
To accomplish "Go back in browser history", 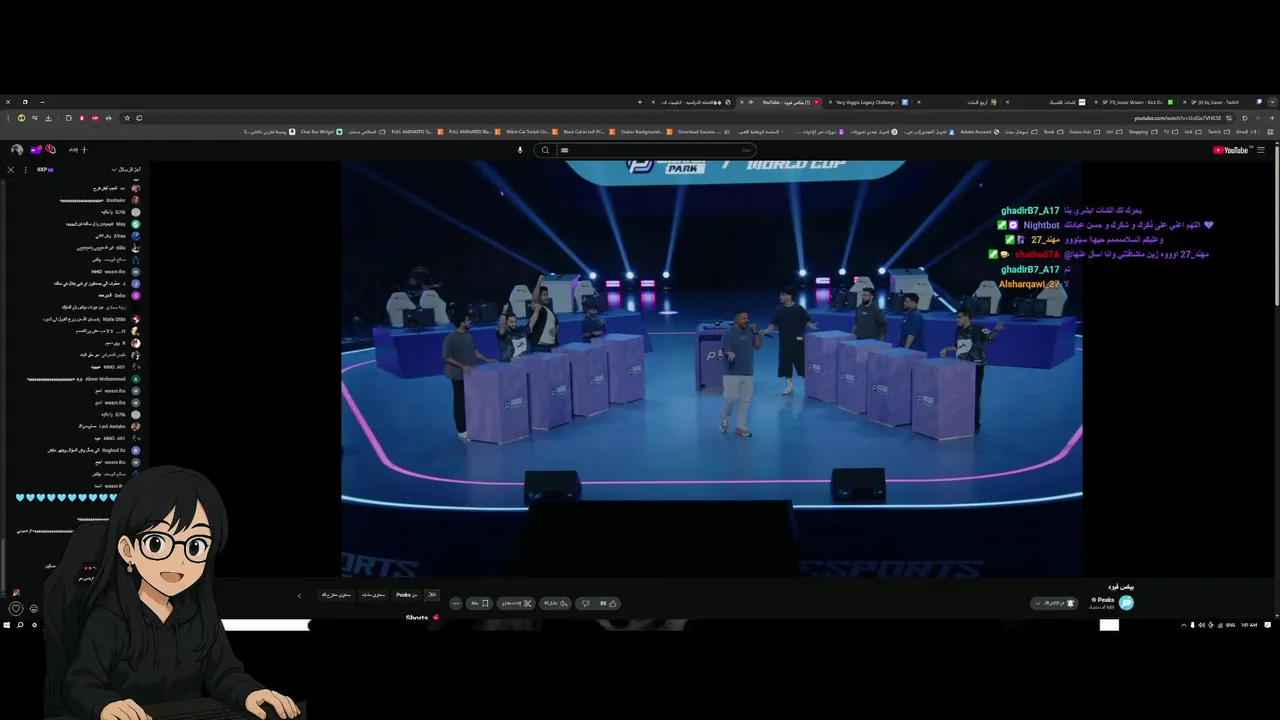I will point(1271,118).
